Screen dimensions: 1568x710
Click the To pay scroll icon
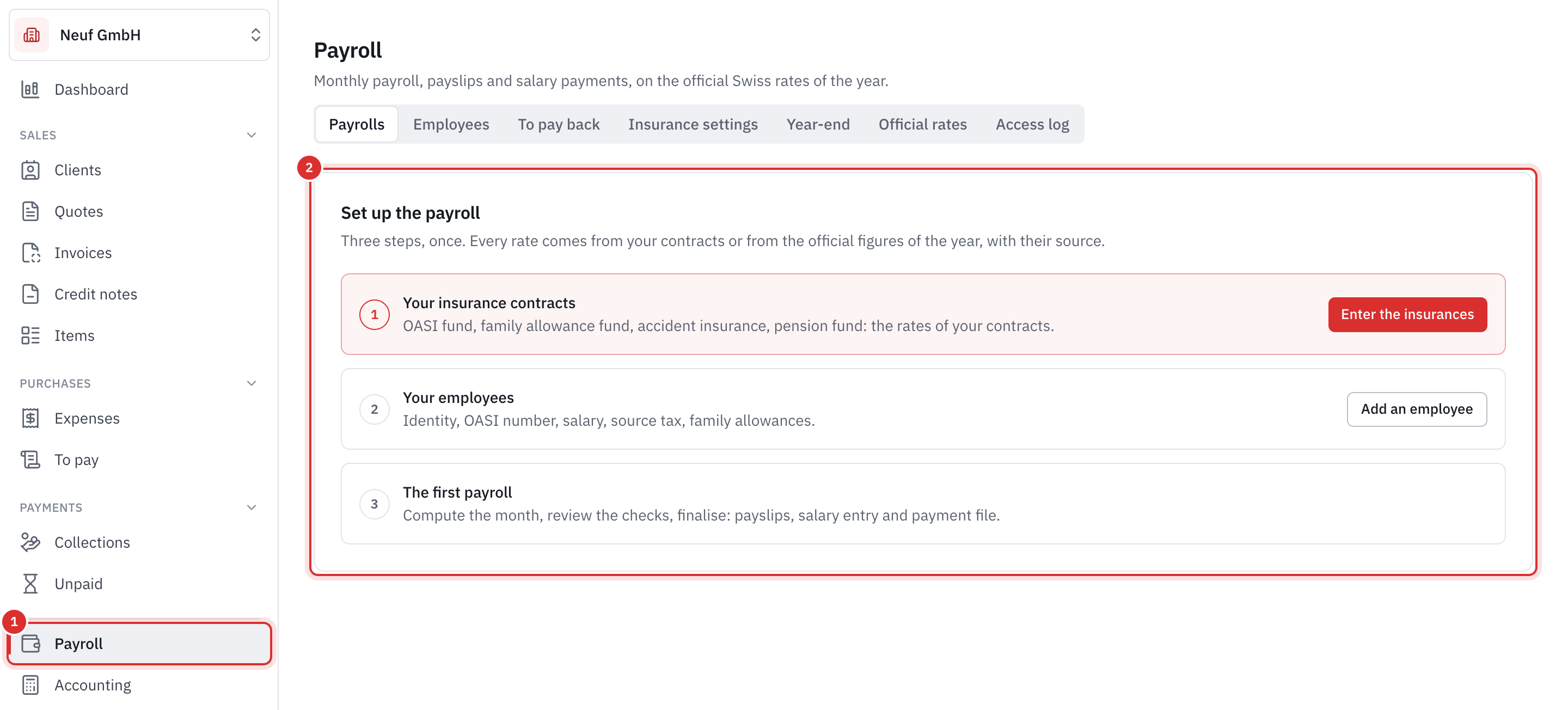(30, 460)
